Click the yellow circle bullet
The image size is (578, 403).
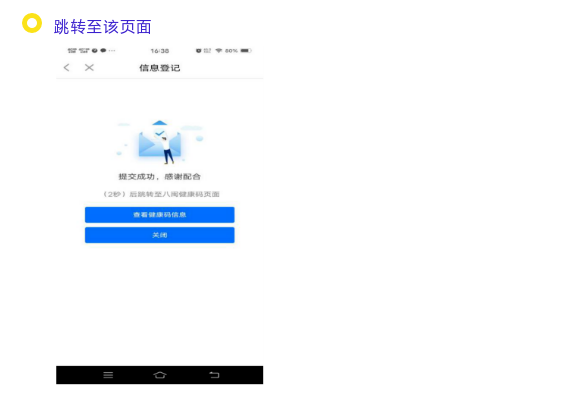[32, 23]
